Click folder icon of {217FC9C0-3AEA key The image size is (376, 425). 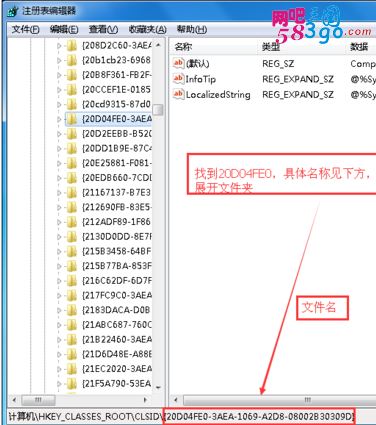click(x=71, y=295)
